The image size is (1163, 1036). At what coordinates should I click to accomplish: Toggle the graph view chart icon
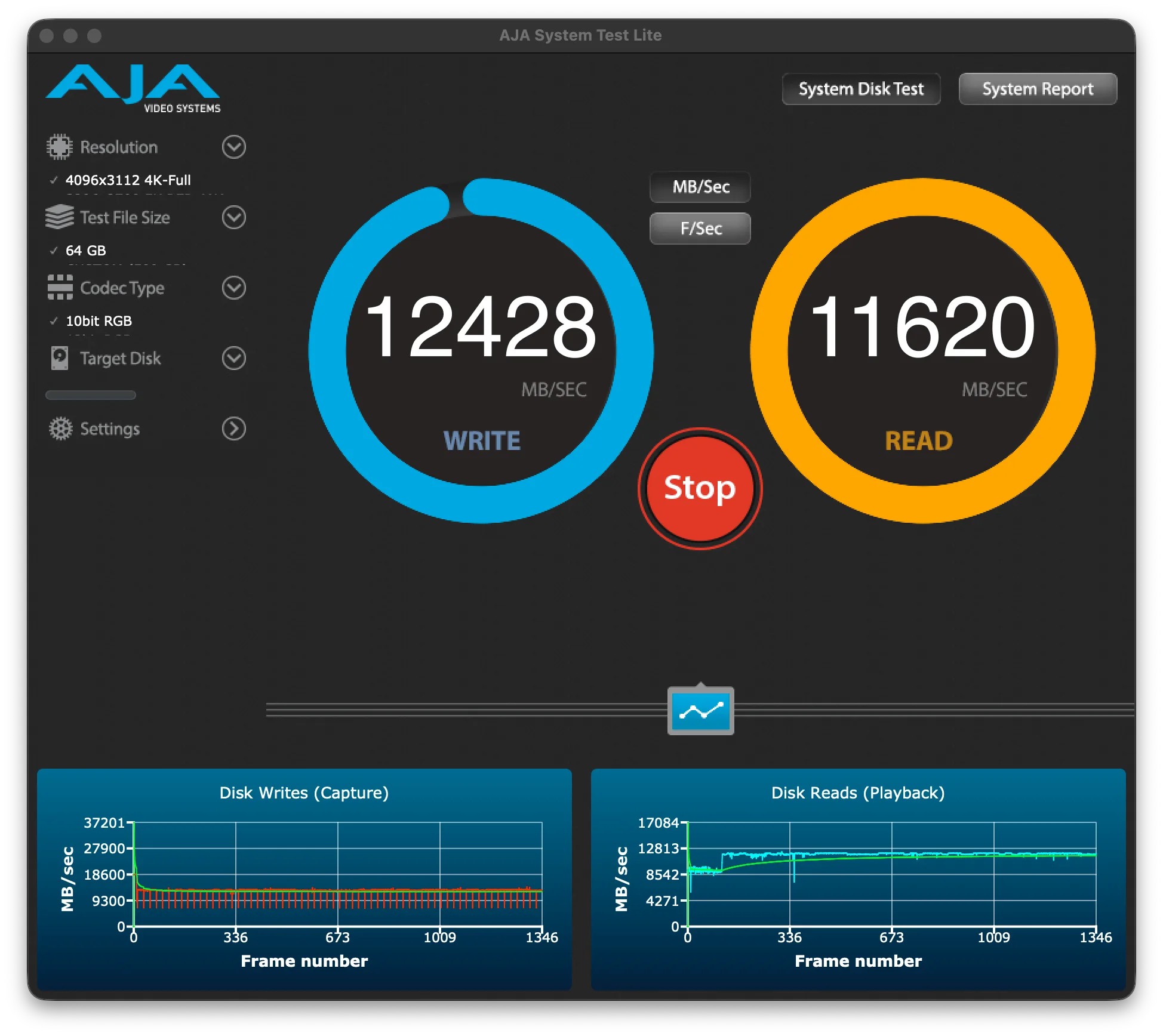pyautogui.click(x=700, y=711)
